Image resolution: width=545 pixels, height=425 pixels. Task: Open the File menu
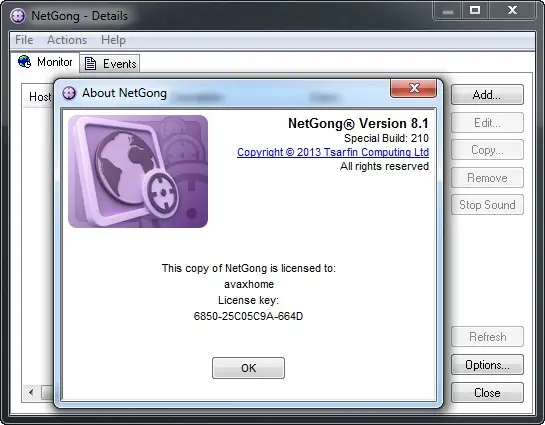pyautogui.click(x=24, y=40)
